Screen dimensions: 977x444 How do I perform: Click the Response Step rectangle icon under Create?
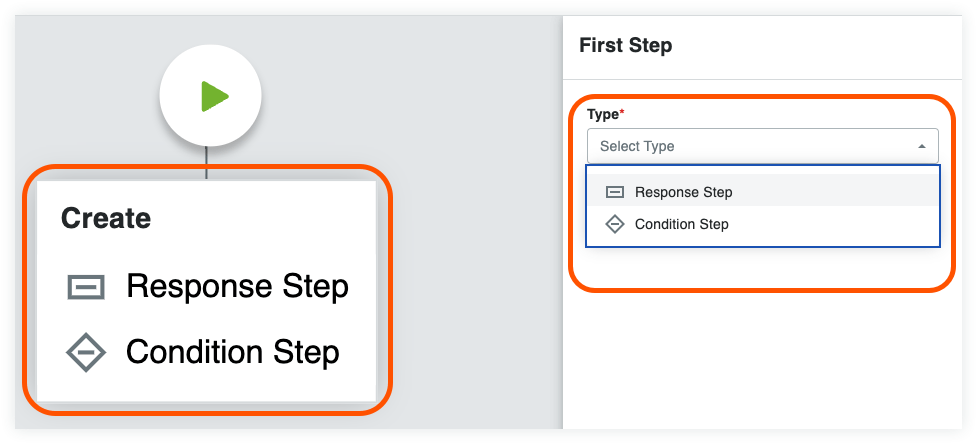[86, 288]
